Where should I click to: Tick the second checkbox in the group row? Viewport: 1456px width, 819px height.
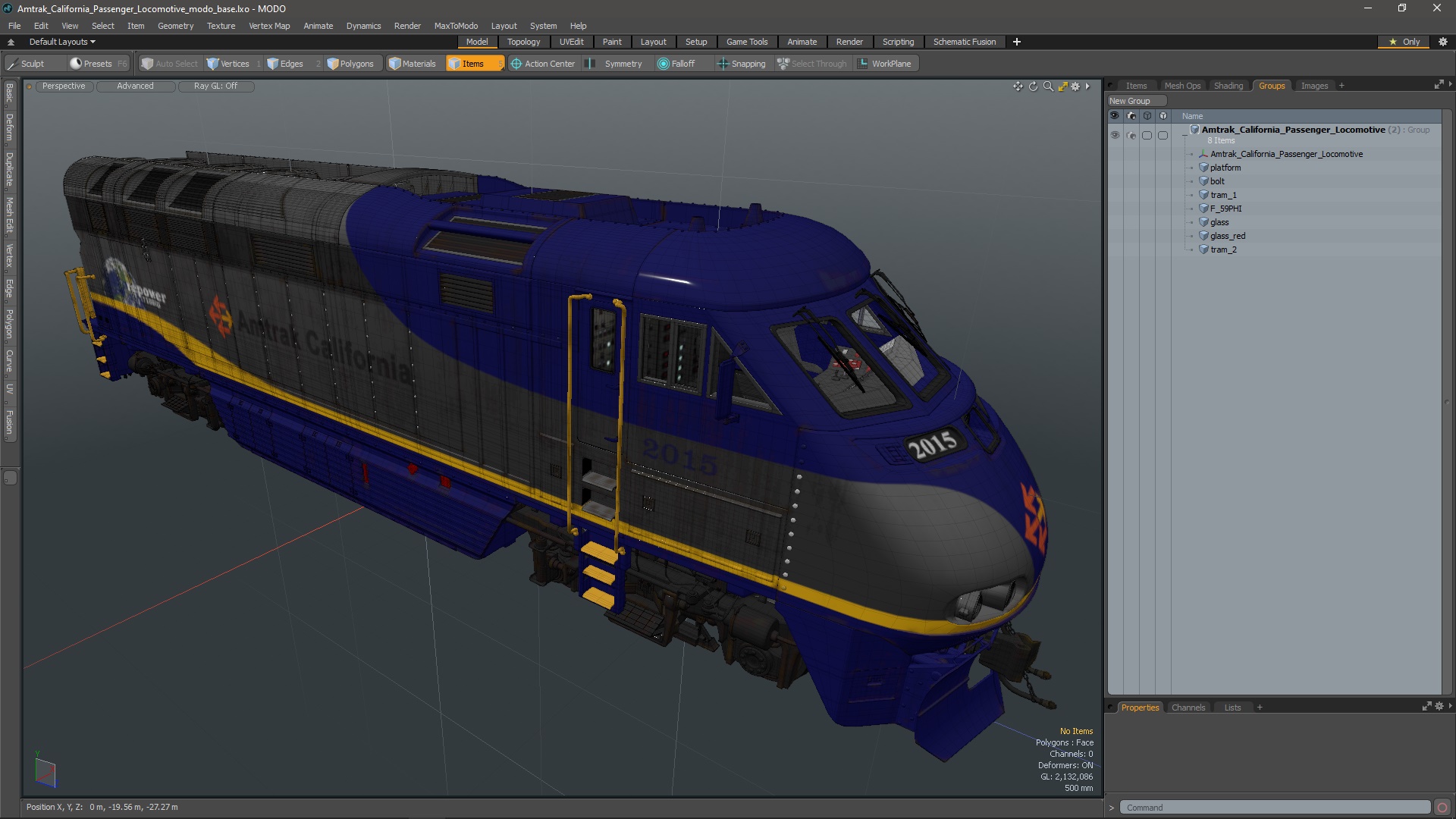1163,135
